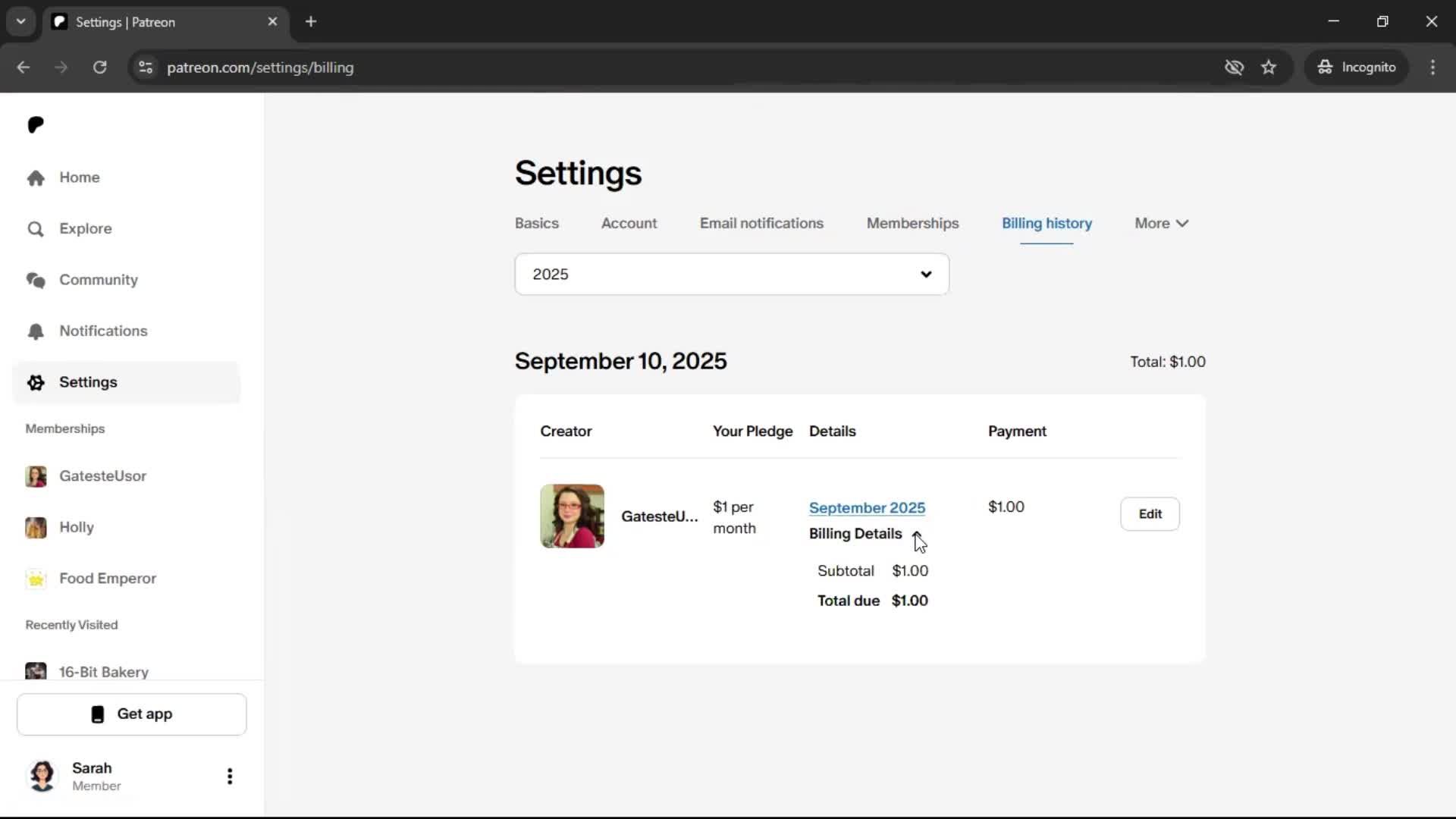Click the Get app button

pos(132,714)
